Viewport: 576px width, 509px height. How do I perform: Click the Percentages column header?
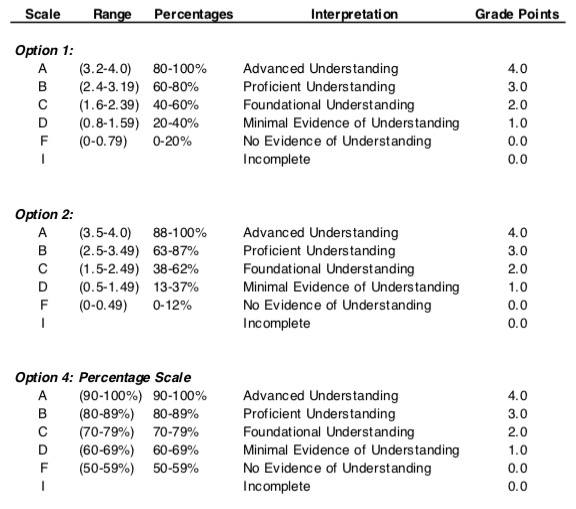[x=194, y=14]
